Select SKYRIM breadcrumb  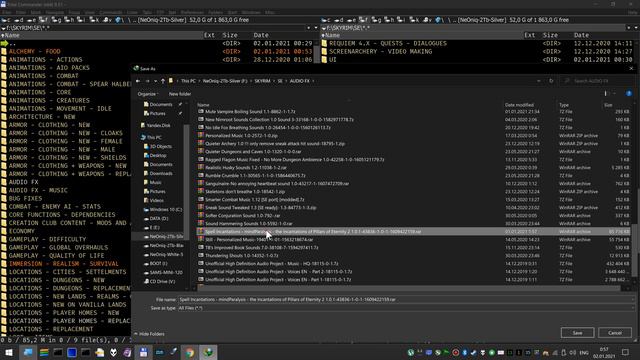tap(262, 81)
